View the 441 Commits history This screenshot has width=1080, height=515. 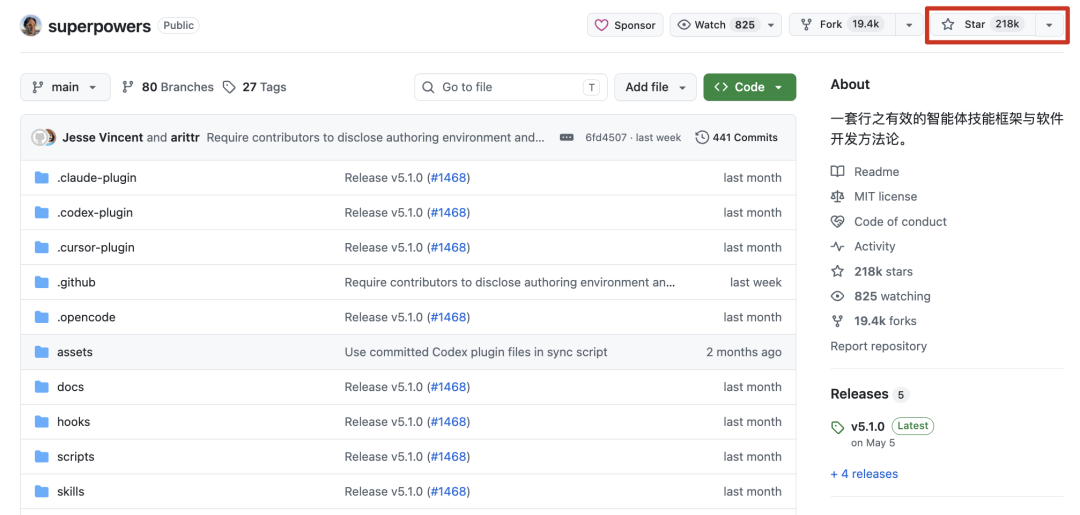(737, 138)
